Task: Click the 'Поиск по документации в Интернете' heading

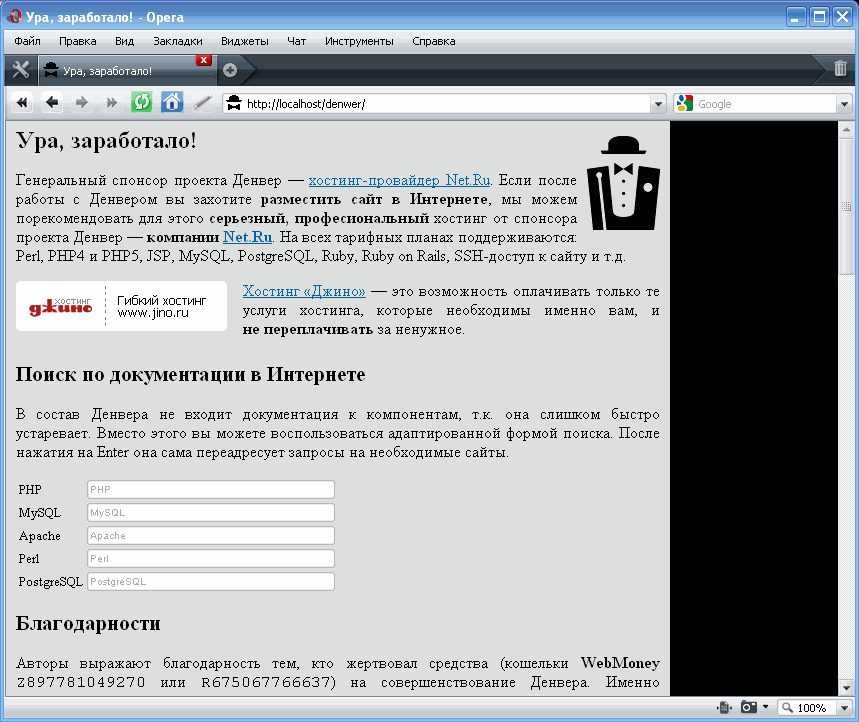Action: pos(190,375)
